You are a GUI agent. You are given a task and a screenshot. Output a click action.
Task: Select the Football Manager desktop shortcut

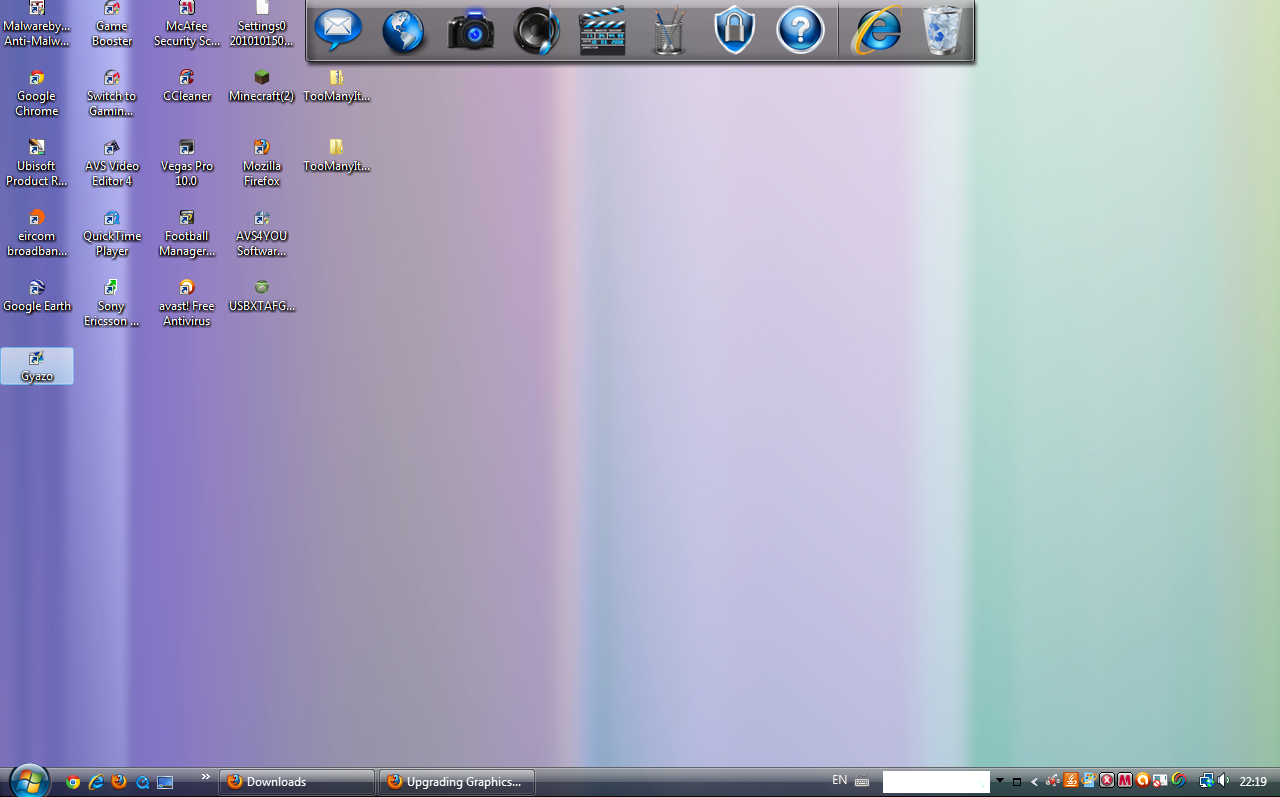pyautogui.click(x=187, y=234)
